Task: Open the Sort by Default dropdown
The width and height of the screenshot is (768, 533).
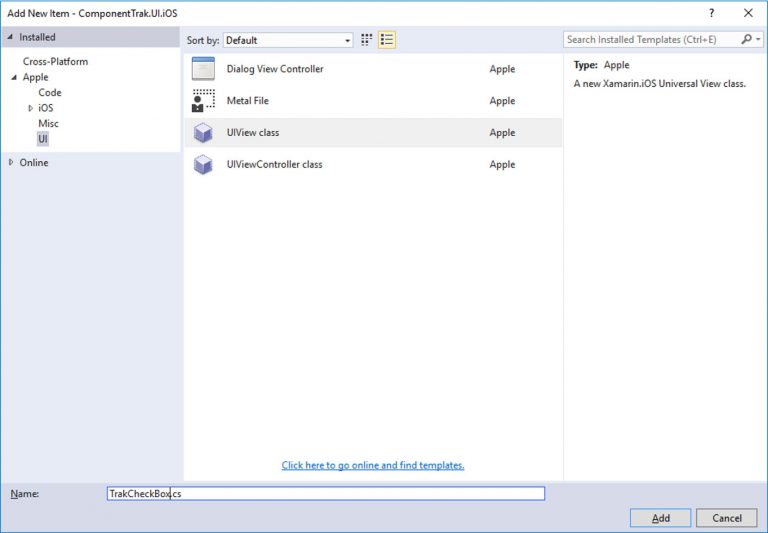Action: coord(288,40)
